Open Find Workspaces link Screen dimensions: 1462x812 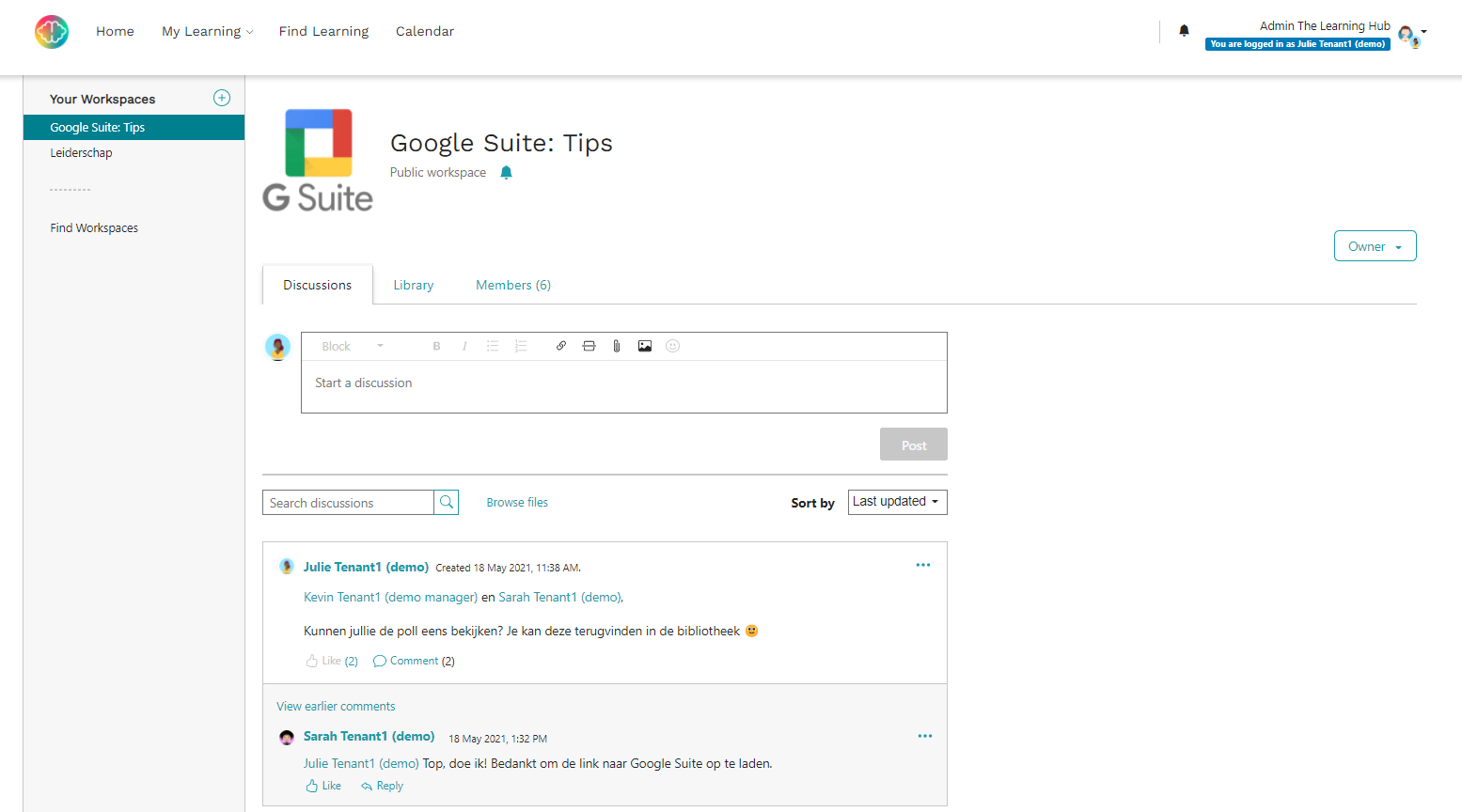click(x=94, y=227)
